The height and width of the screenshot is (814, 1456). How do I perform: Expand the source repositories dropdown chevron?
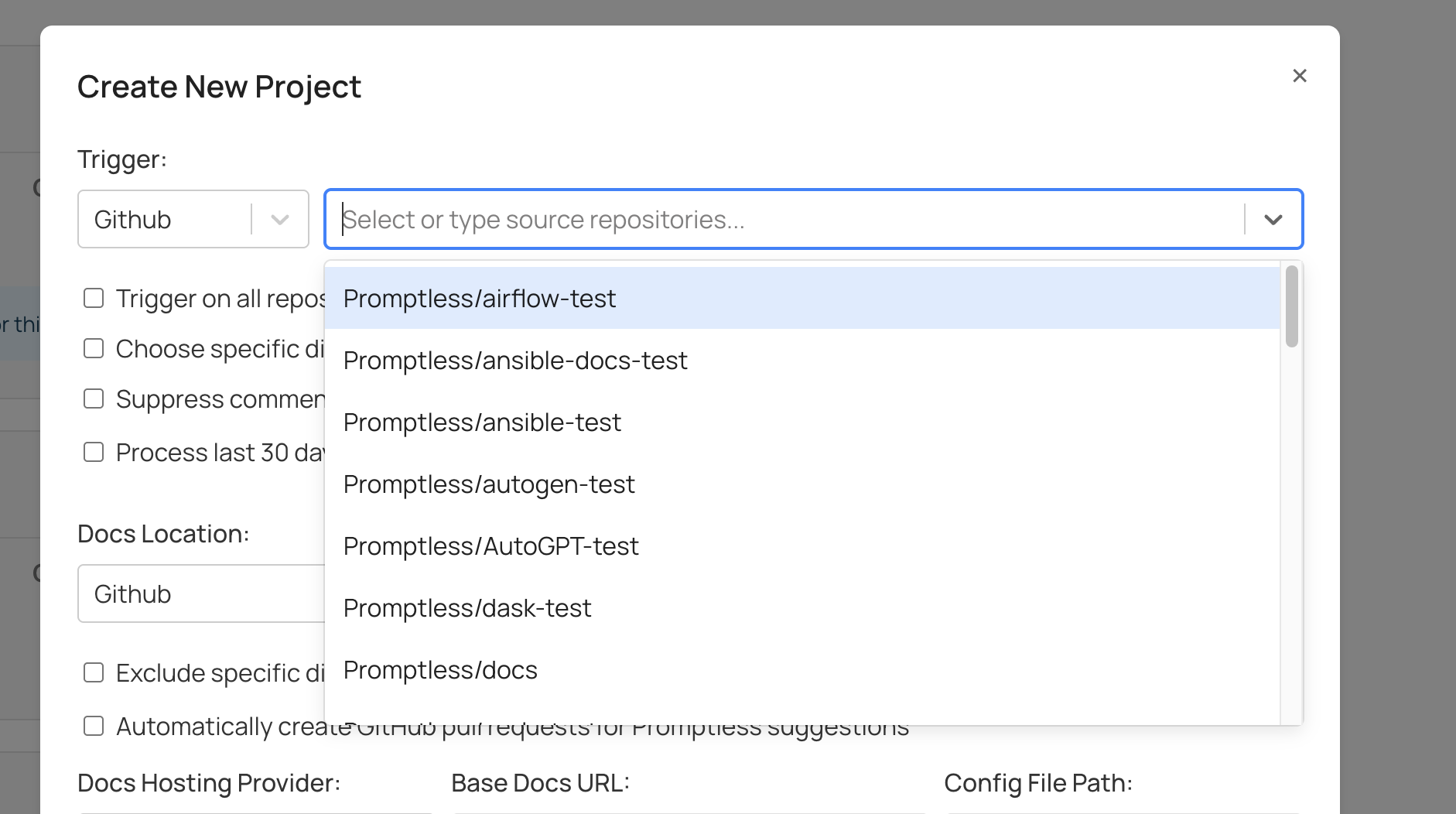1273,219
